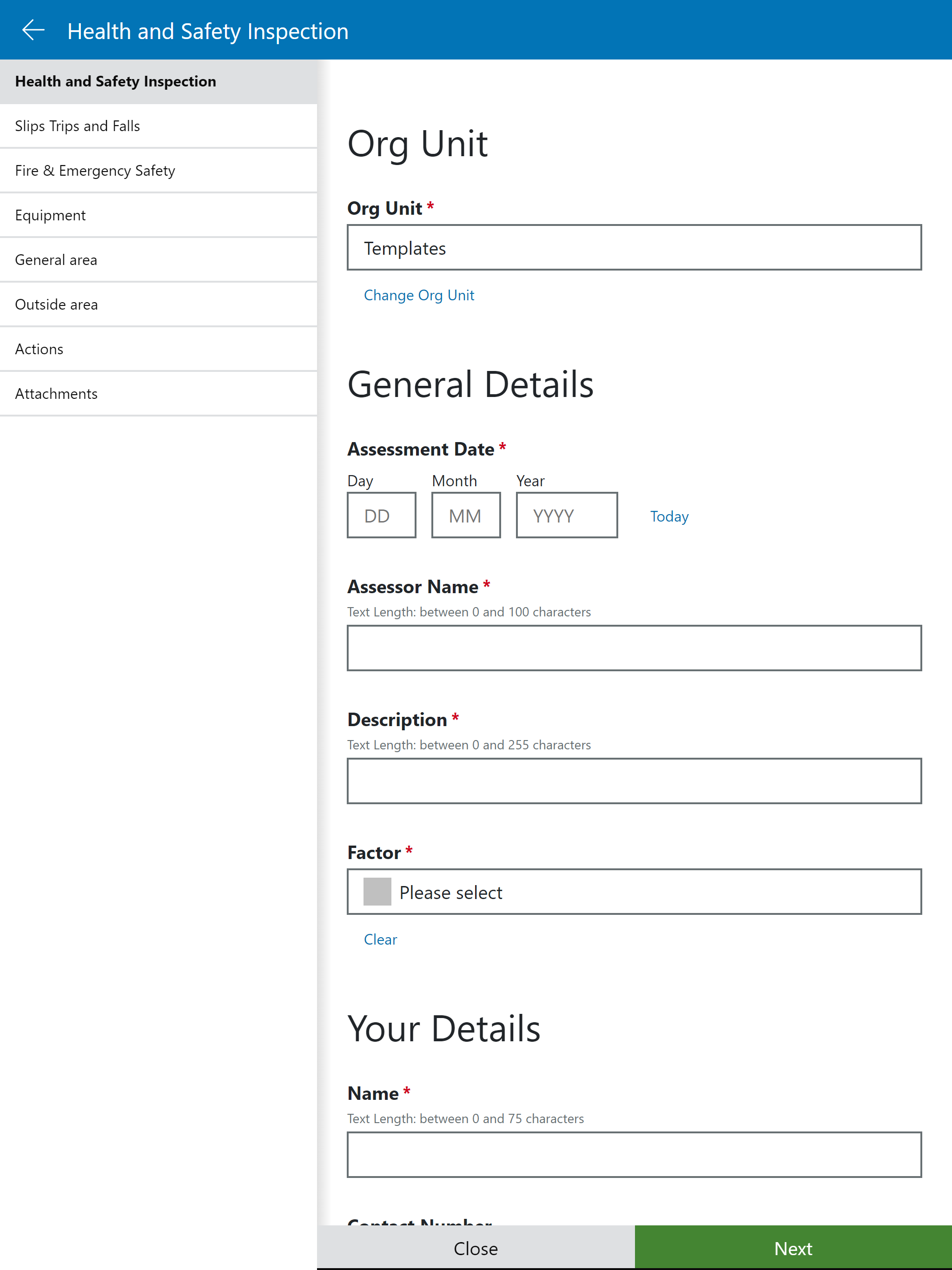Focus the Year YYYY field

tap(567, 515)
